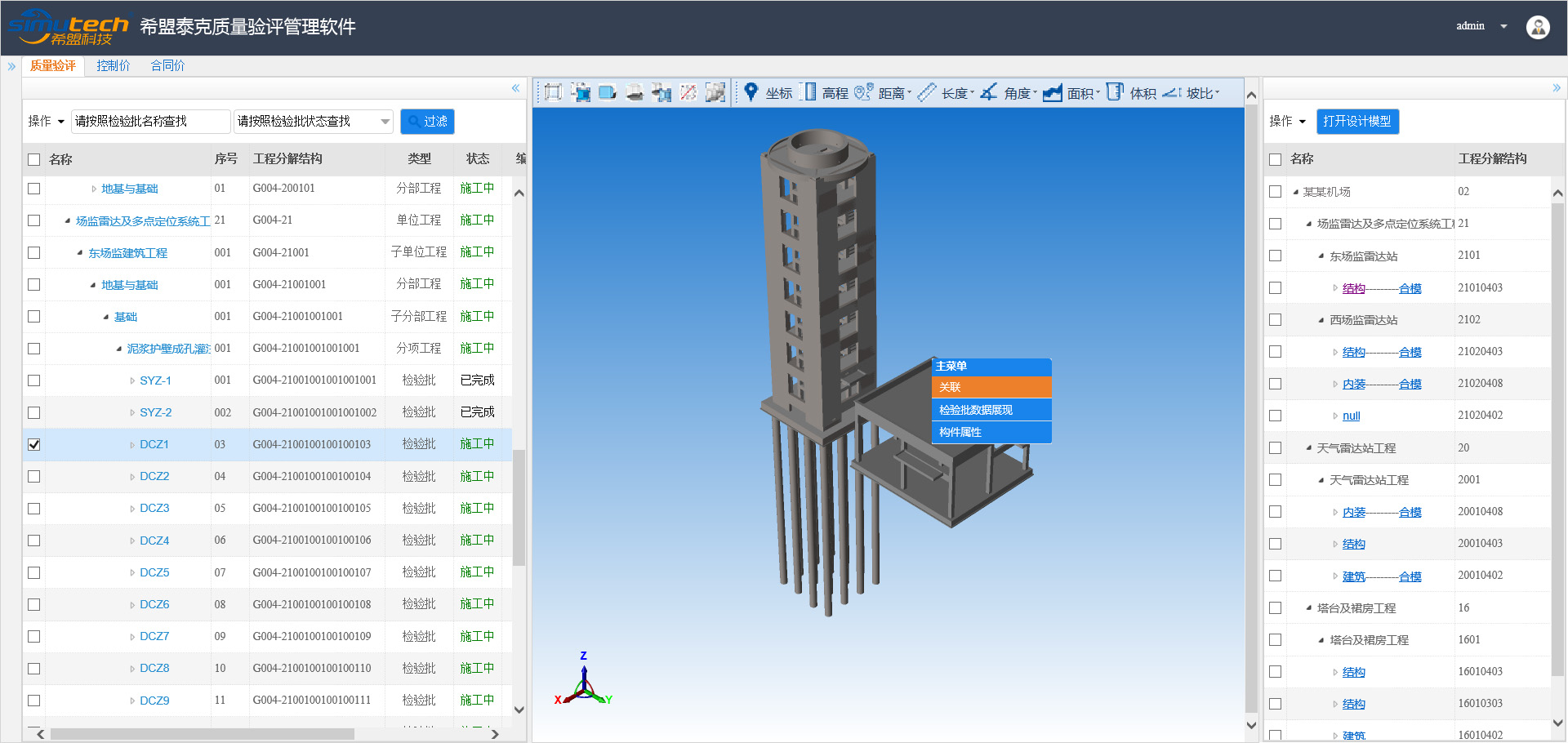Check the DCZ5 row checkbox
The image size is (1568, 743).
point(33,572)
